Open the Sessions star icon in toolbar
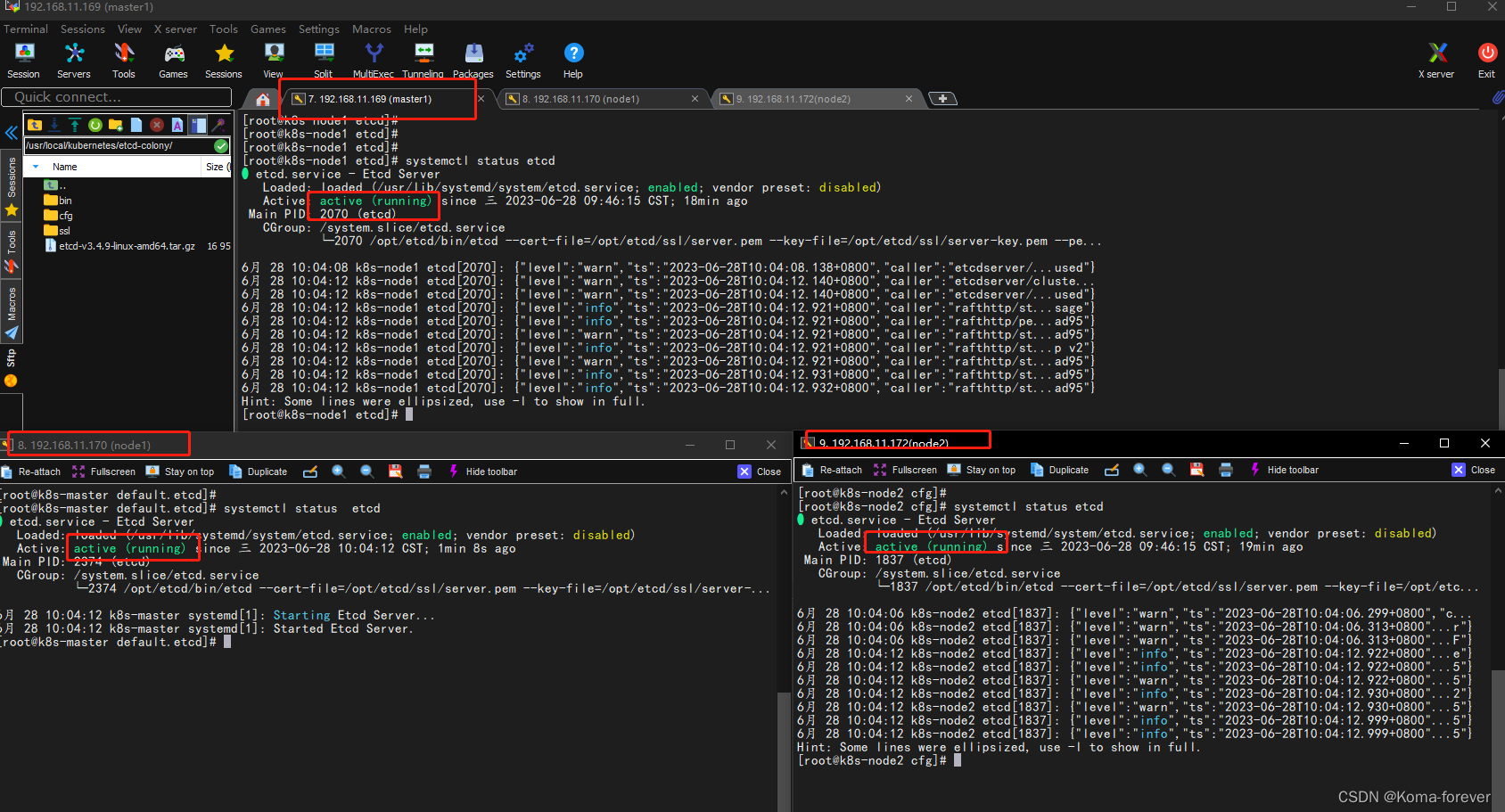This screenshot has height=812, width=1505. point(224,61)
